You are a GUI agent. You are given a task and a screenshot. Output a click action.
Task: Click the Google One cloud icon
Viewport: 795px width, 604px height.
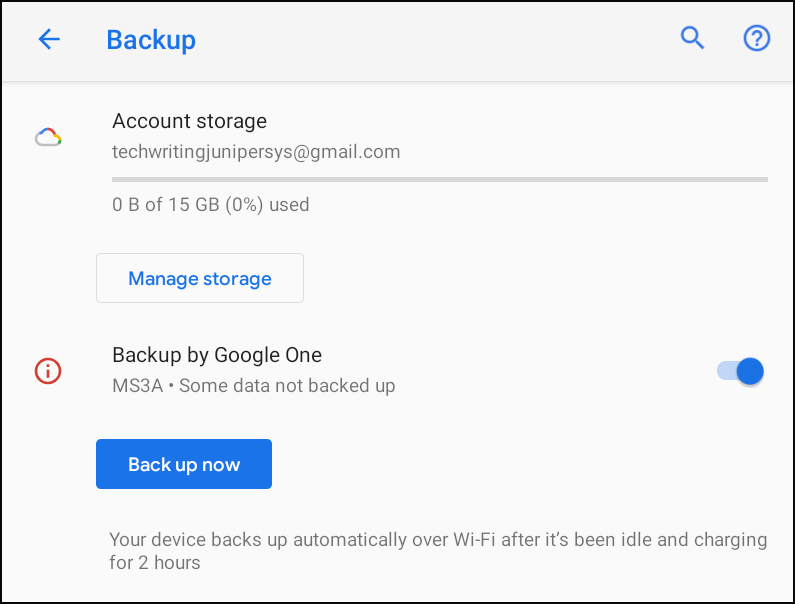(x=48, y=137)
